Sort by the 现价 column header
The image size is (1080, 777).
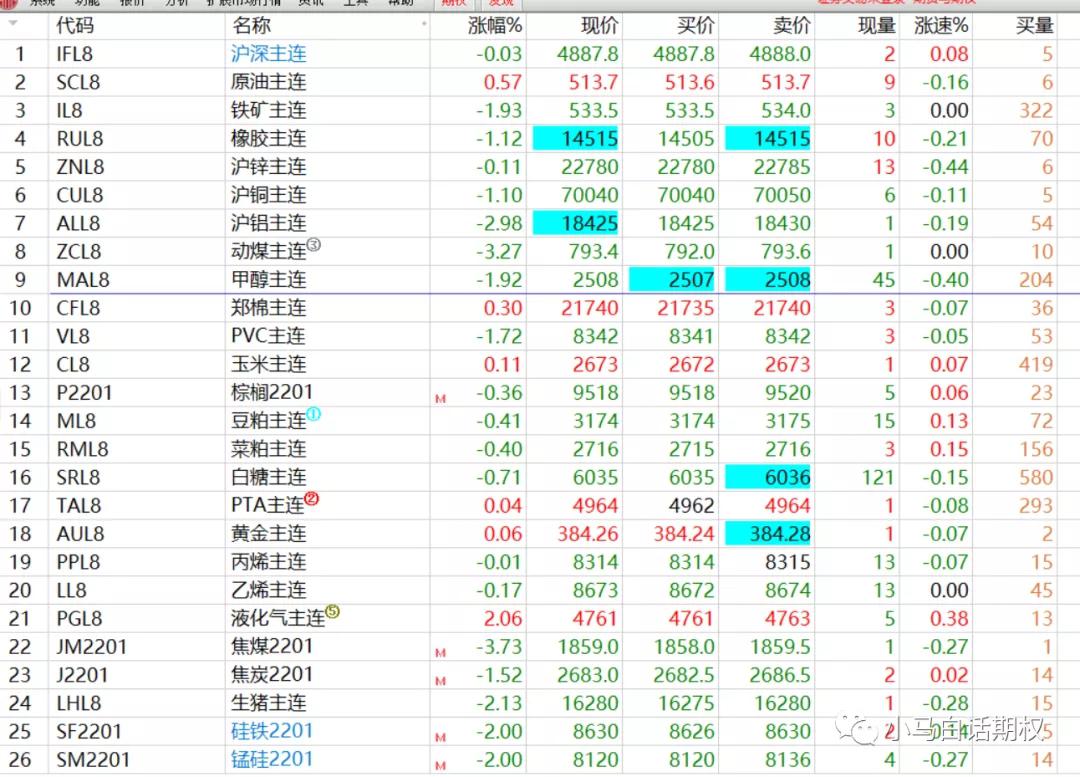(x=599, y=26)
